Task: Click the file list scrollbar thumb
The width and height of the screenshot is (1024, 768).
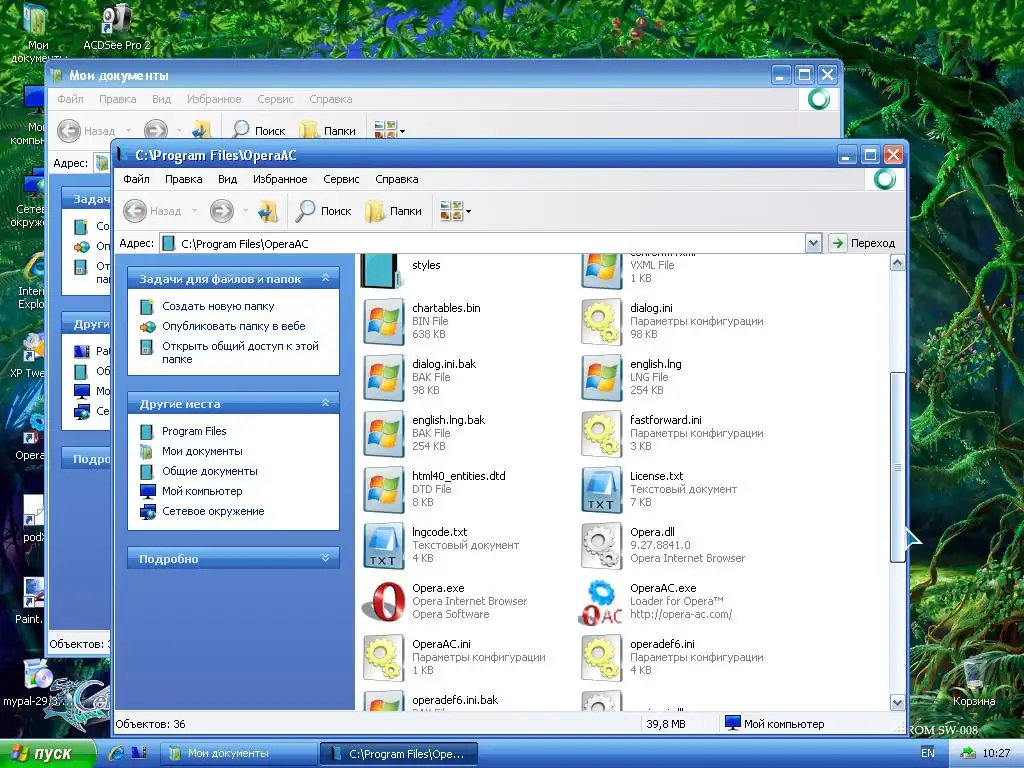Action: [x=898, y=467]
